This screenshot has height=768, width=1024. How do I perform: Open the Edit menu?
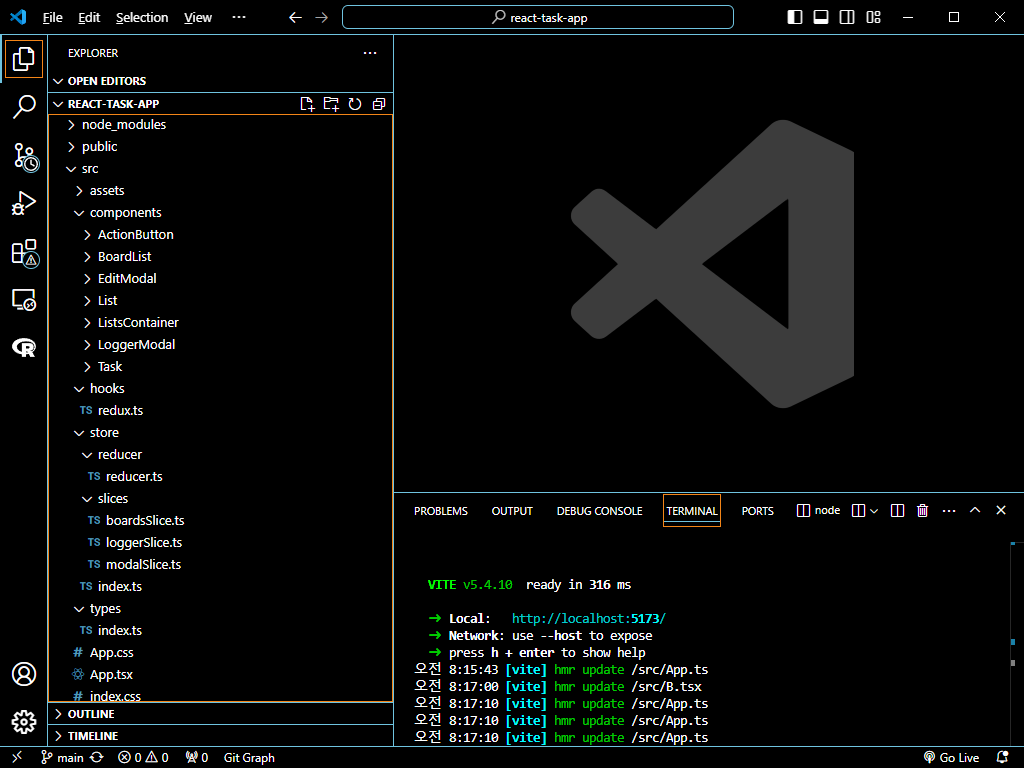(x=89, y=18)
